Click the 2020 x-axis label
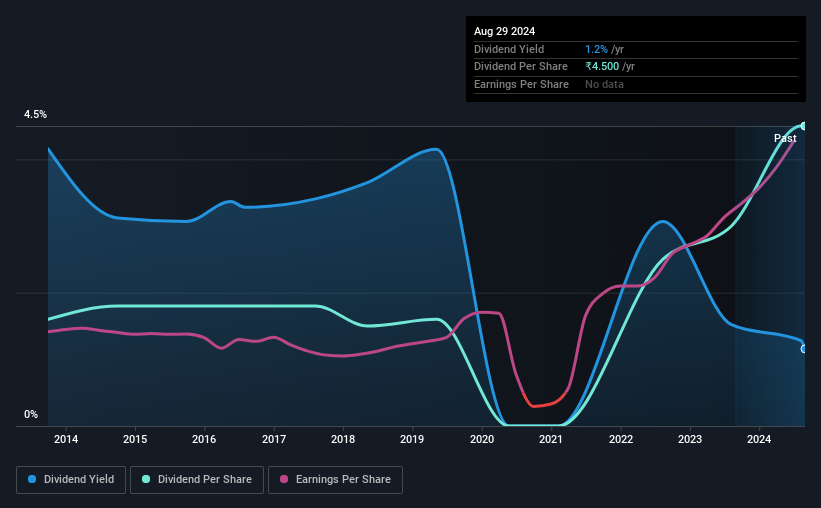The image size is (821, 508). coord(482,439)
